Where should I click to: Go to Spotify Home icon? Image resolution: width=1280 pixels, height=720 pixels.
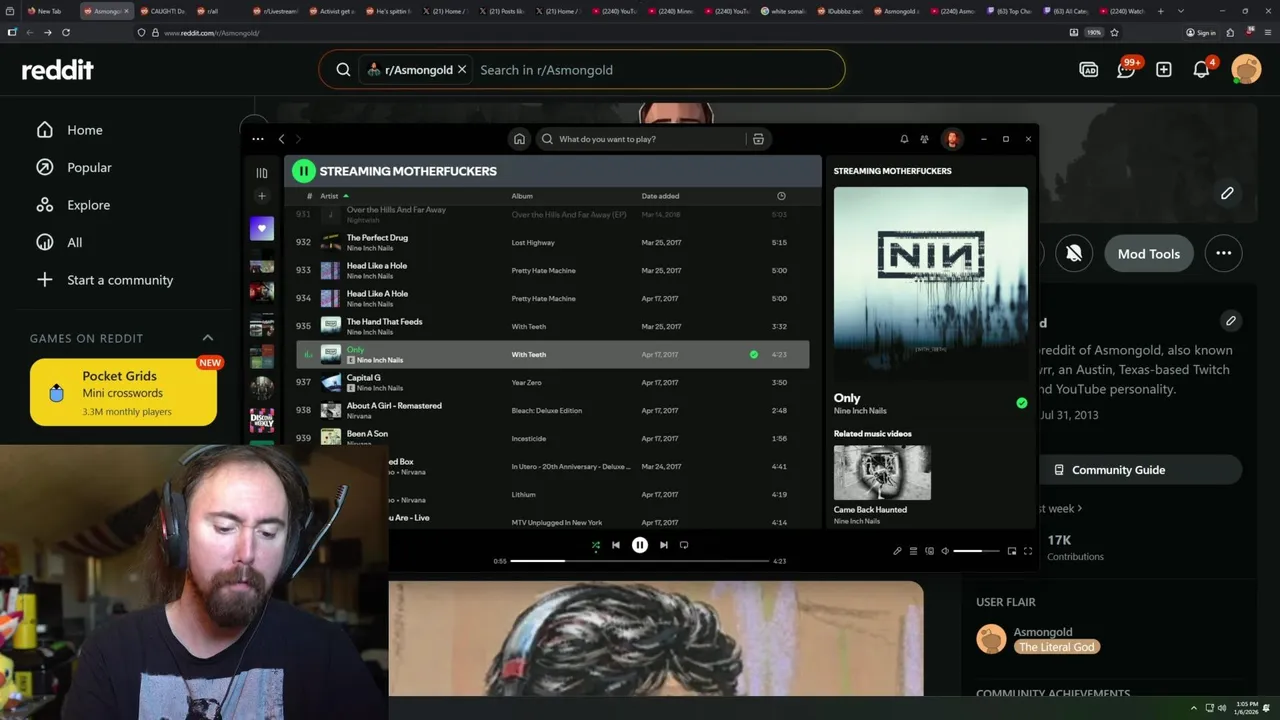519,139
